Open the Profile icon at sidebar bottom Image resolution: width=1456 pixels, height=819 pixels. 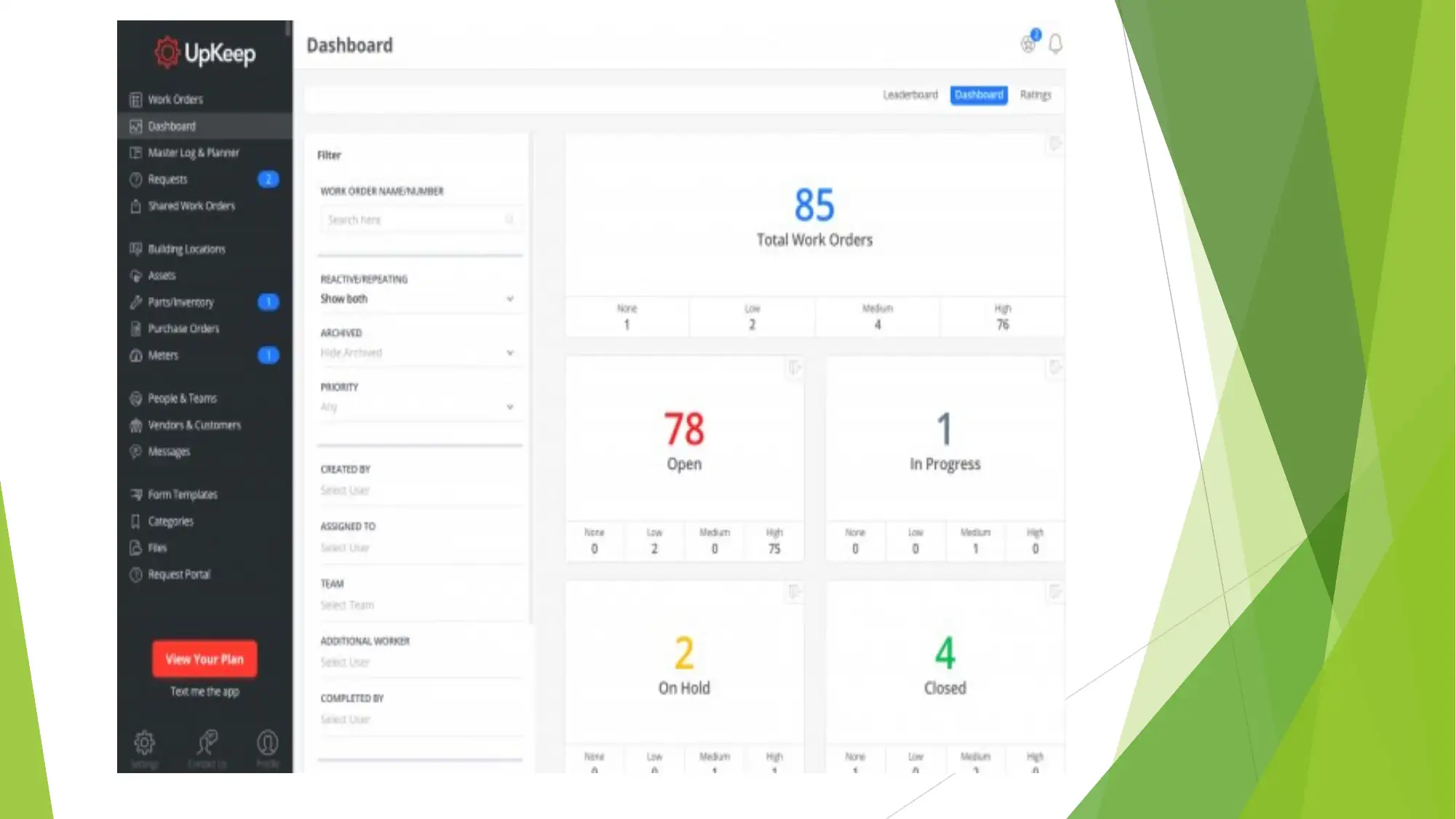pyautogui.click(x=267, y=743)
